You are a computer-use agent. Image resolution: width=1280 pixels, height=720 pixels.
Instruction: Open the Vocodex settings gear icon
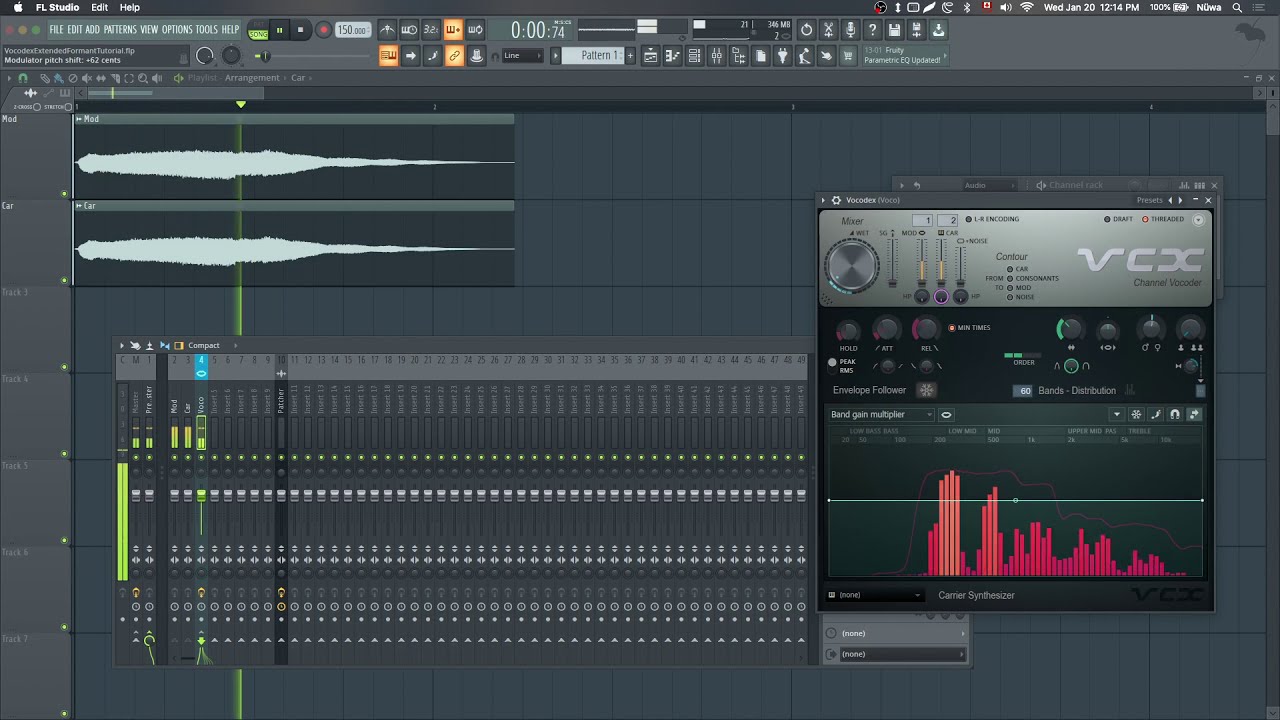click(x=836, y=200)
